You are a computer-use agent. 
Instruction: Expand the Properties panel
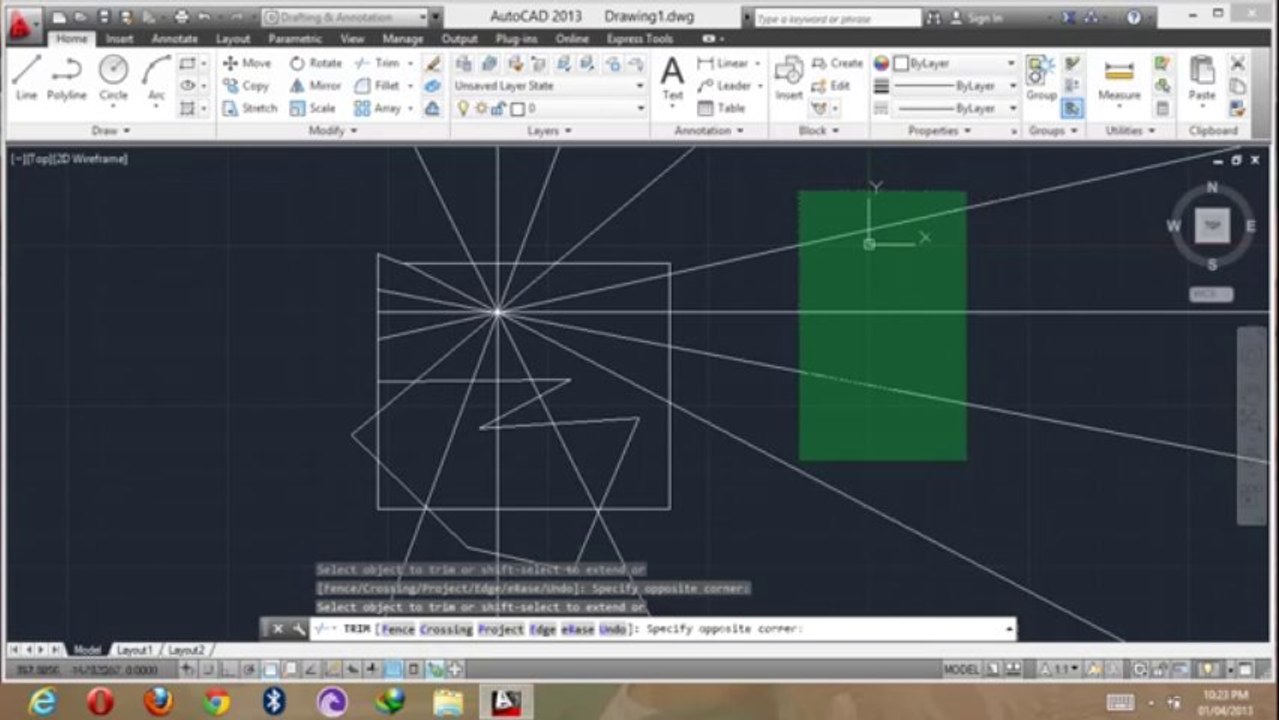(x=939, y=131)
